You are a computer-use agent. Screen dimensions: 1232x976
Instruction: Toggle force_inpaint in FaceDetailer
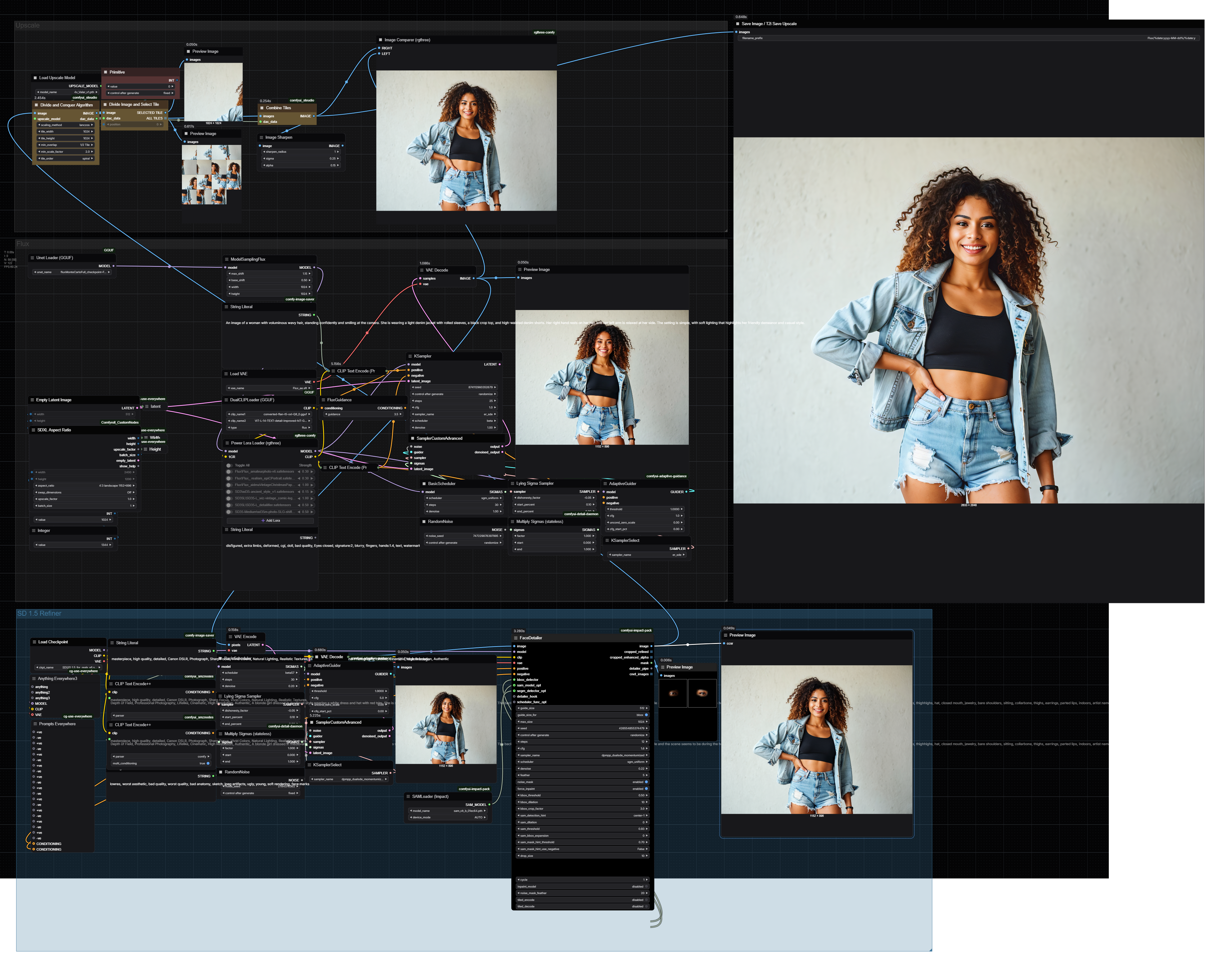tap(583, 789)
